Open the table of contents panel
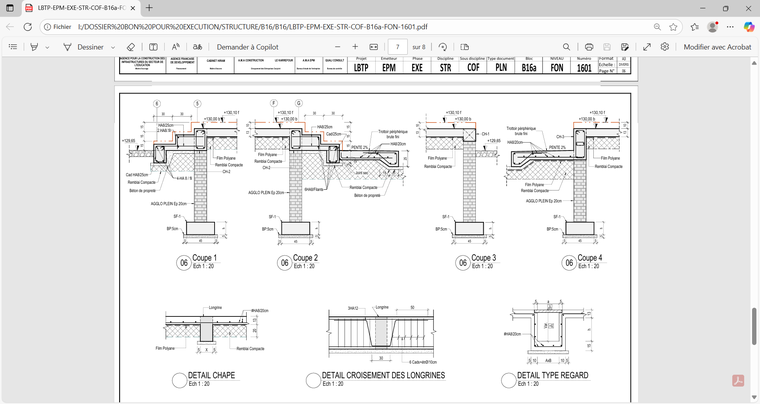The image size is (760, 404). [x=13, y=47]
